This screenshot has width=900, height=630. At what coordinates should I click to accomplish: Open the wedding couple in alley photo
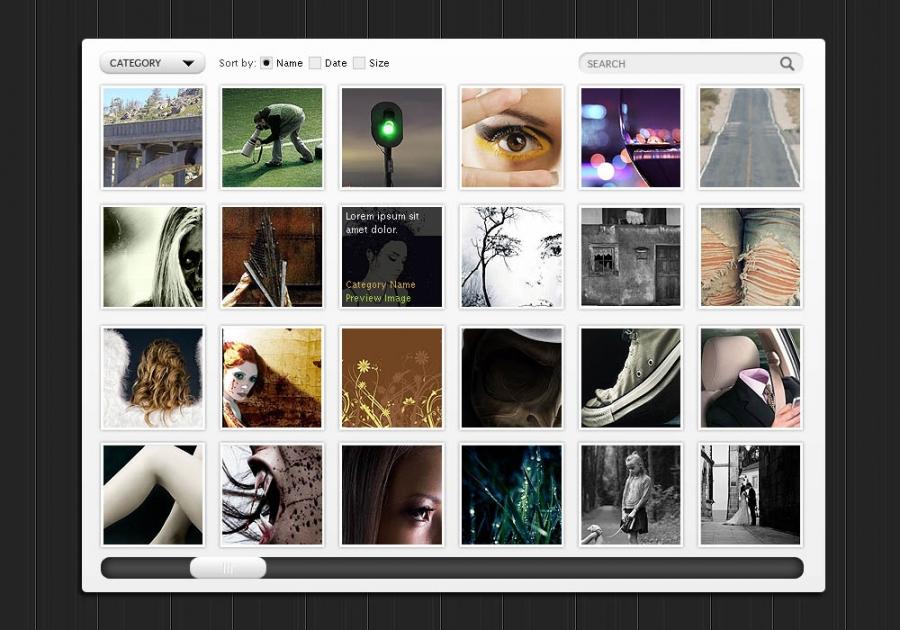pos(750,495)
